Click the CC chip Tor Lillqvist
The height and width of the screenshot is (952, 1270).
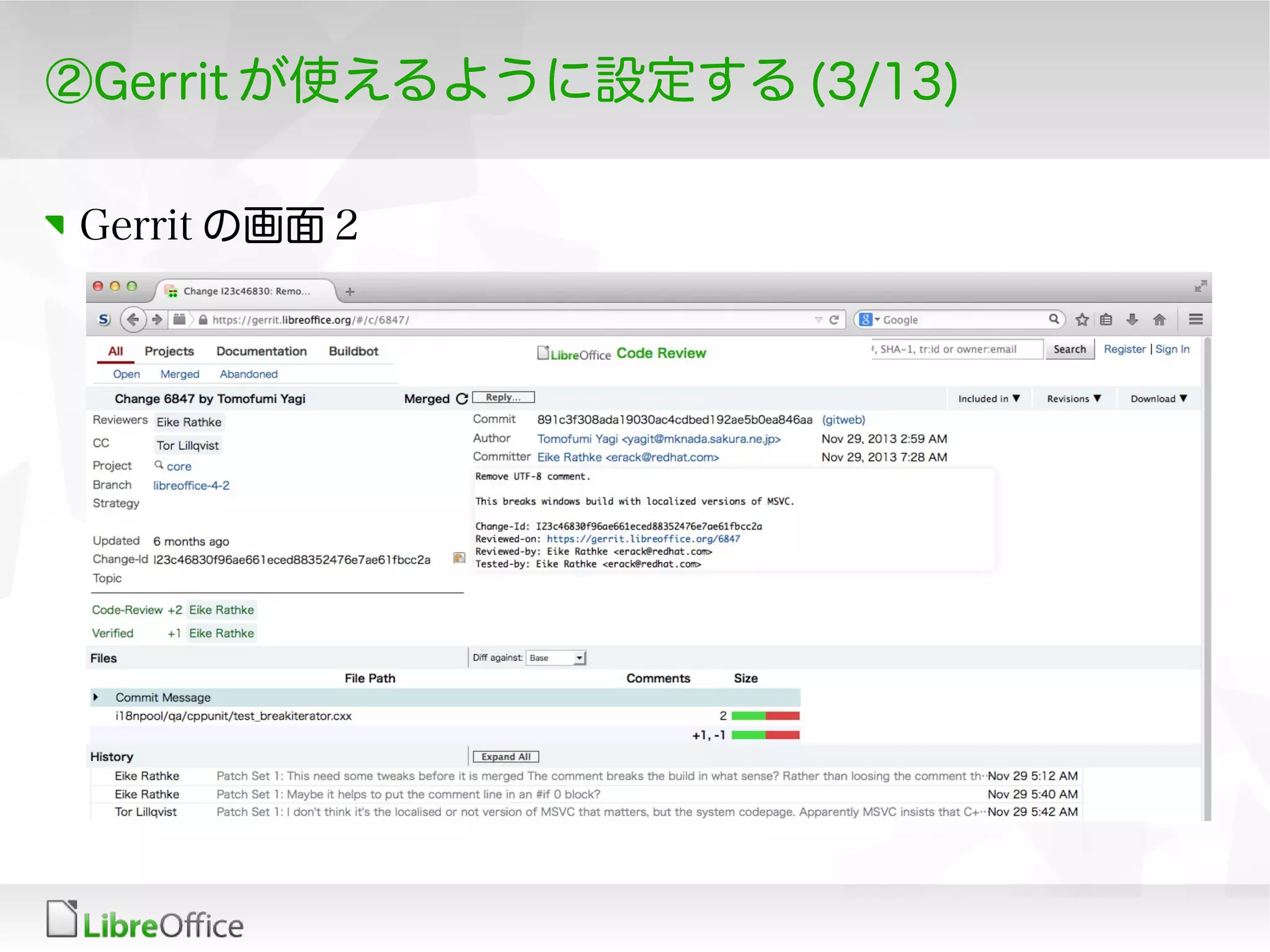[x=187, y=445]
